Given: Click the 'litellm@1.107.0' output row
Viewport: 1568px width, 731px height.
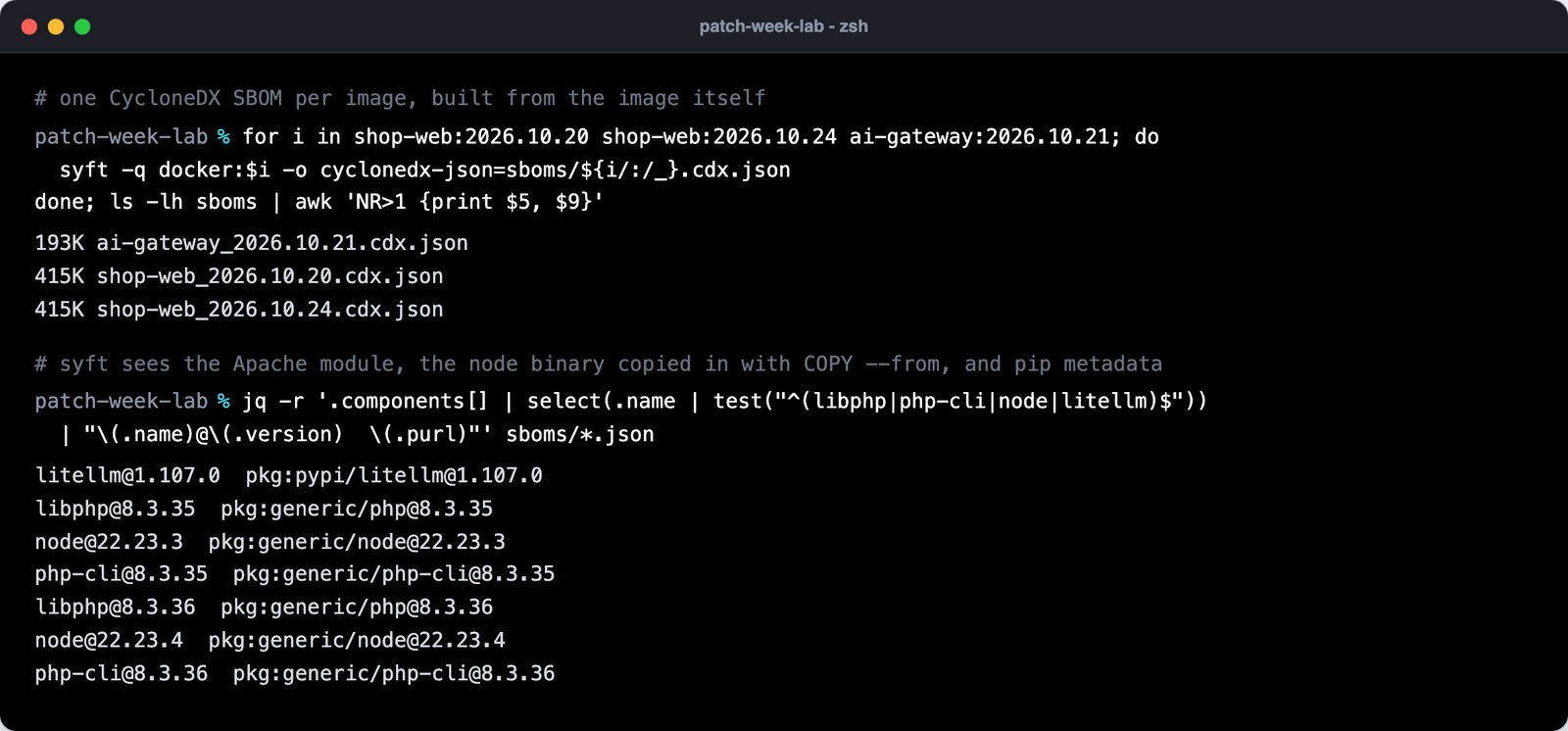Looking at the screenshot, I should (x=288, y=475).
